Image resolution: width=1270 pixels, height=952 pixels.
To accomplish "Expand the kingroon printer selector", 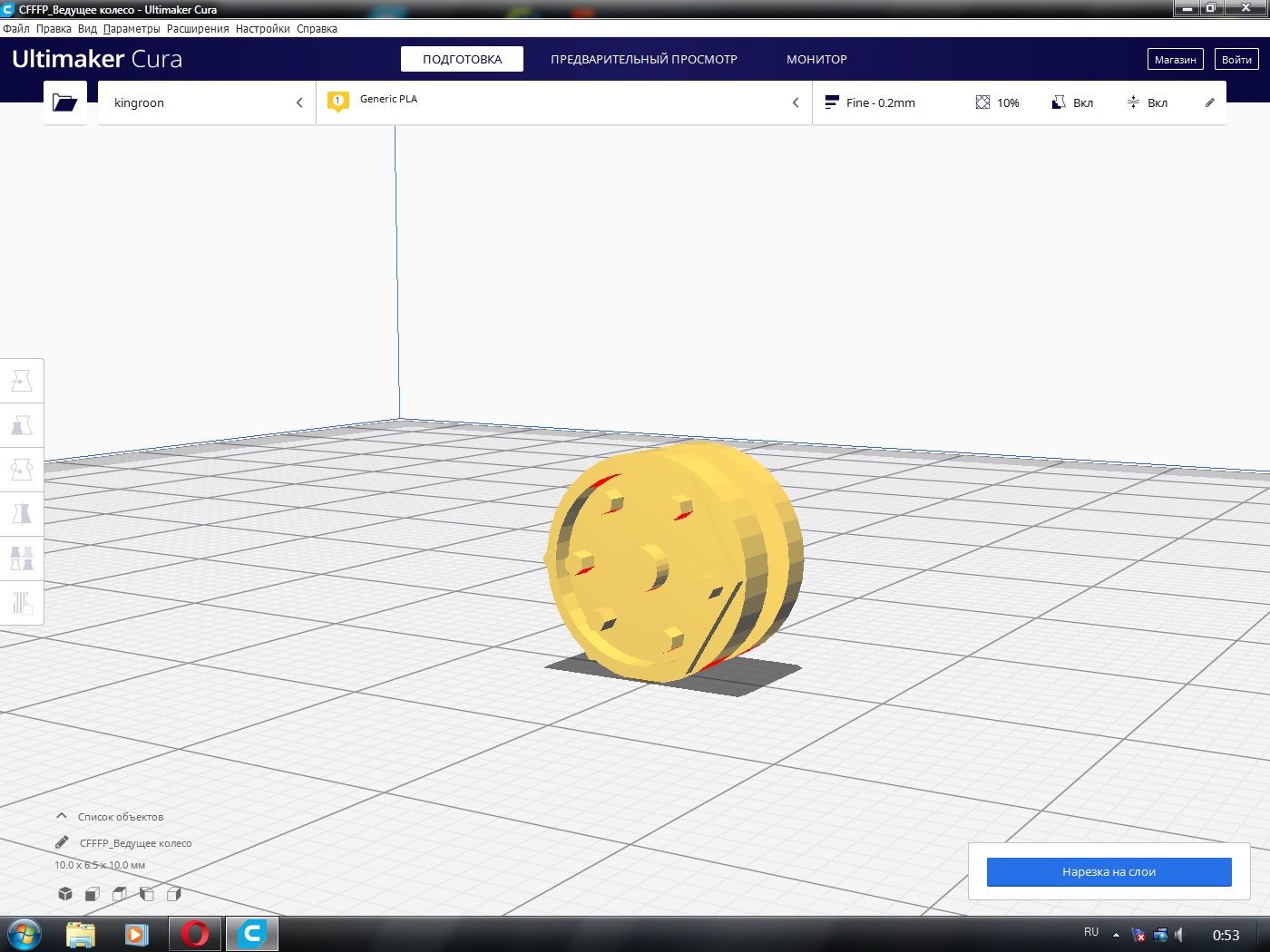I will 207,102.
